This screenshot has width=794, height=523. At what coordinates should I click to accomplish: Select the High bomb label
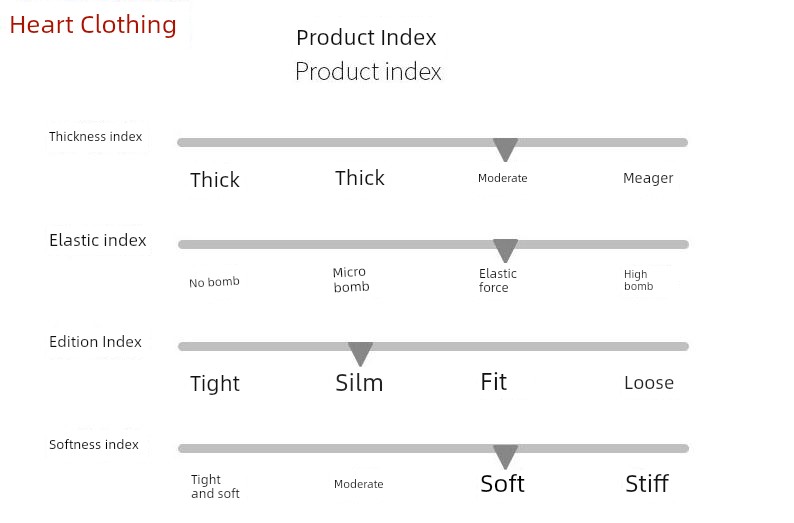coord(639,280)
